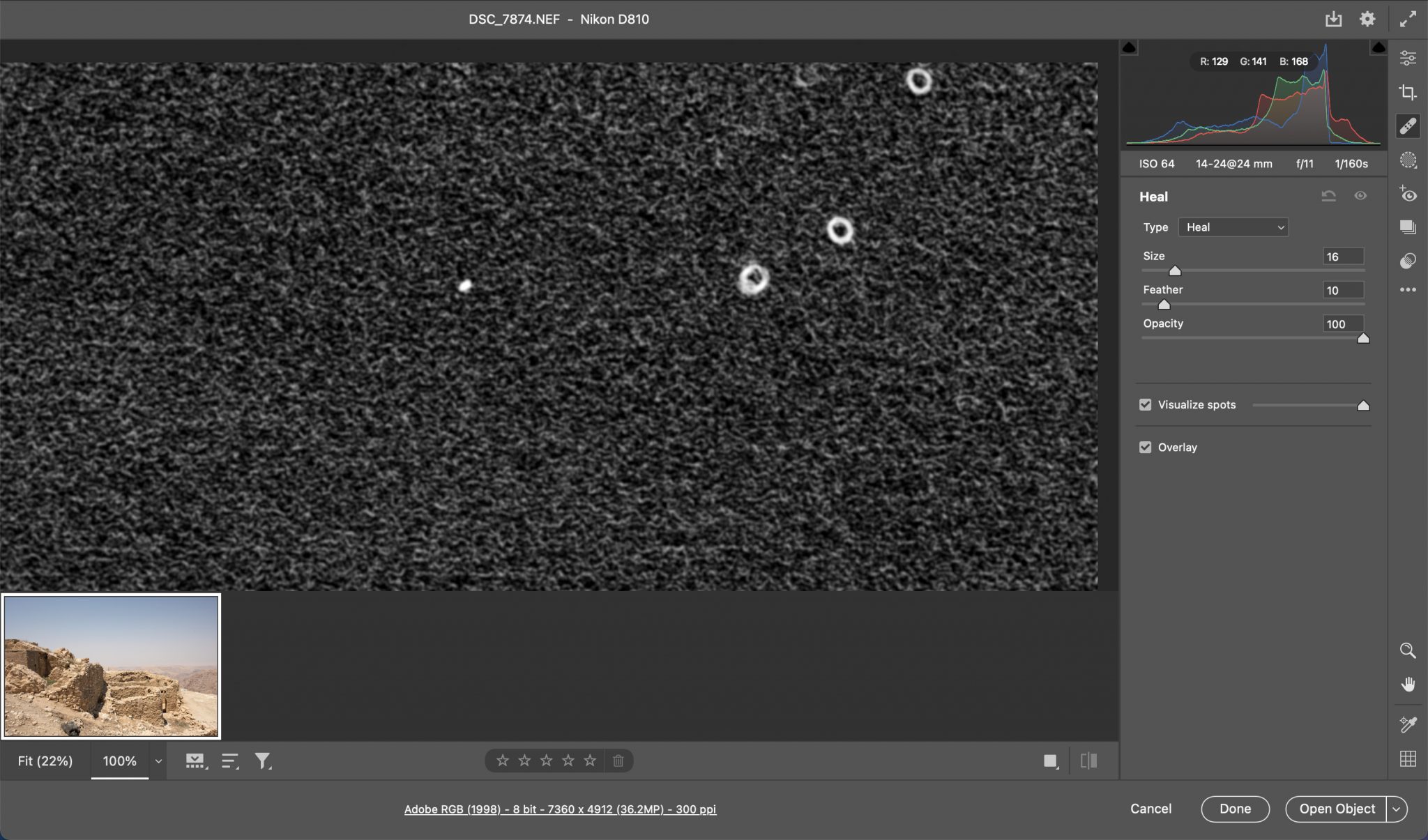Open the Type dropdown in Heal panel

point(1232,227)
